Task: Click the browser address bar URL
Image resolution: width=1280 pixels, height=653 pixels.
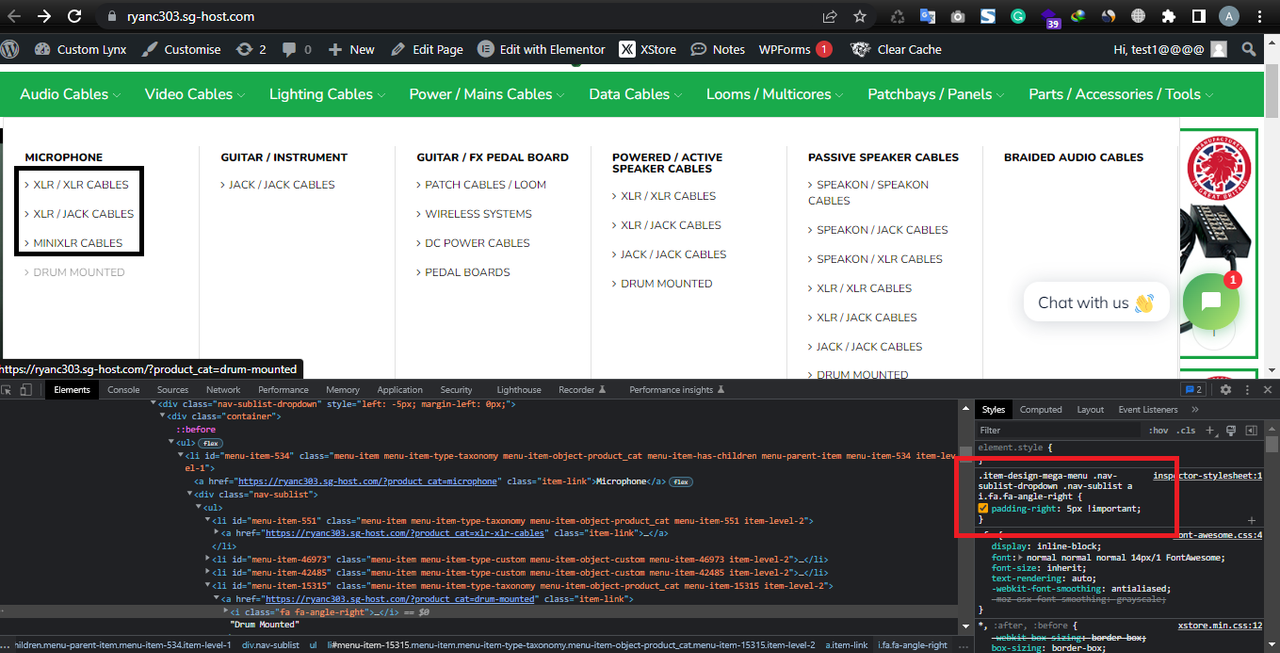Action: click(x=190, y=16)
